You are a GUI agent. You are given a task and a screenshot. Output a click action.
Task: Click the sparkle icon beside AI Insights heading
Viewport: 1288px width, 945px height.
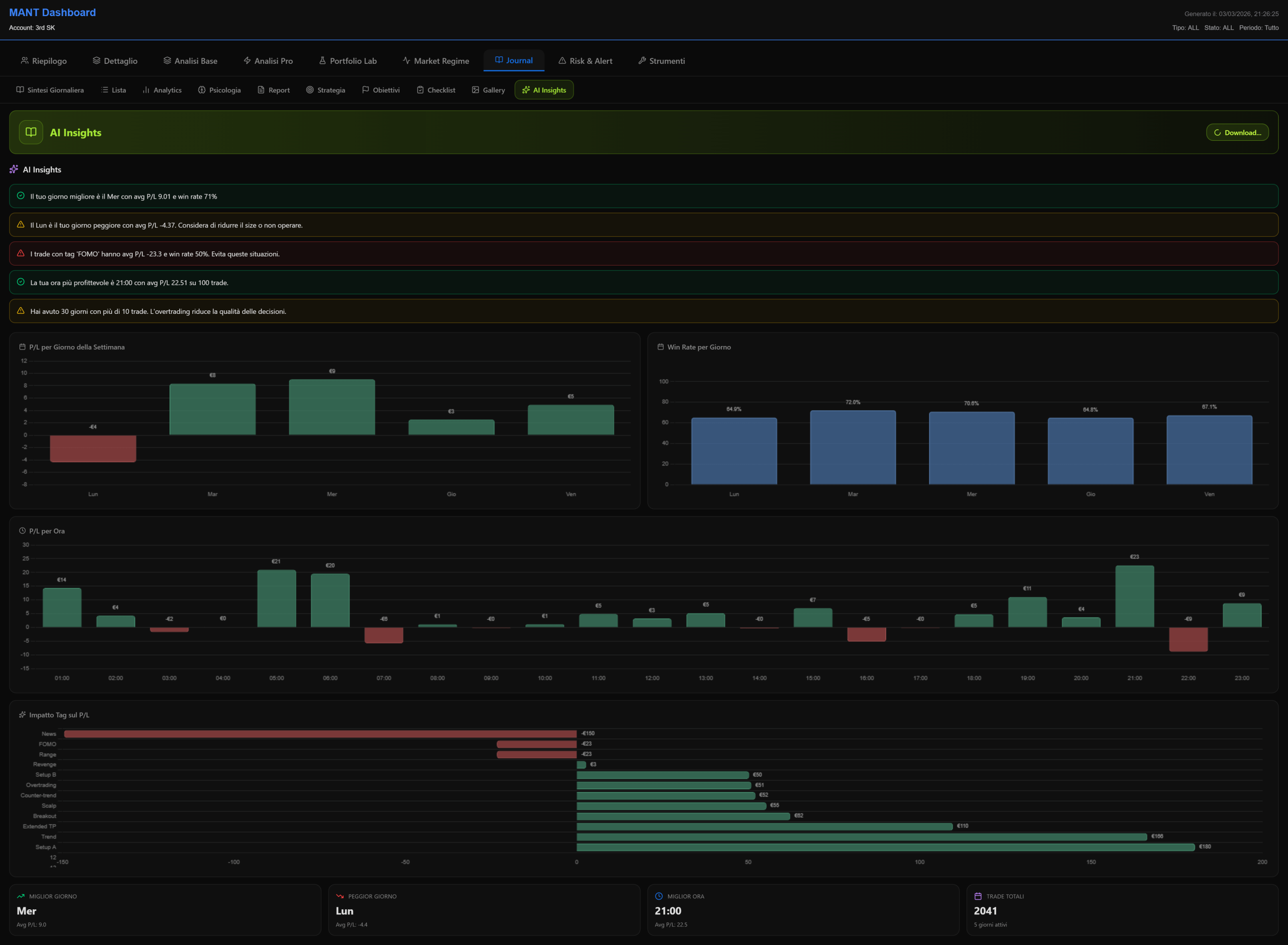coord(14,169)
